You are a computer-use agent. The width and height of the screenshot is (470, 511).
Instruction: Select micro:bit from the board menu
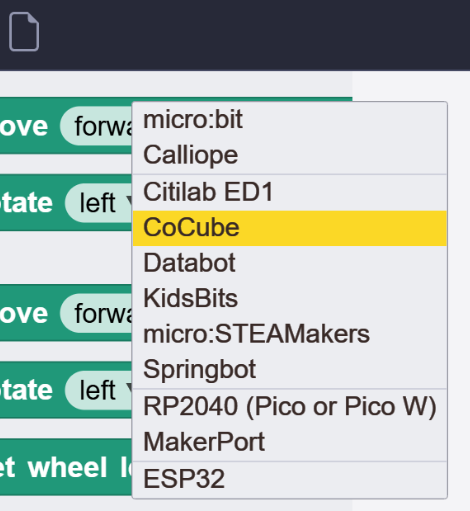click(289, 120)
